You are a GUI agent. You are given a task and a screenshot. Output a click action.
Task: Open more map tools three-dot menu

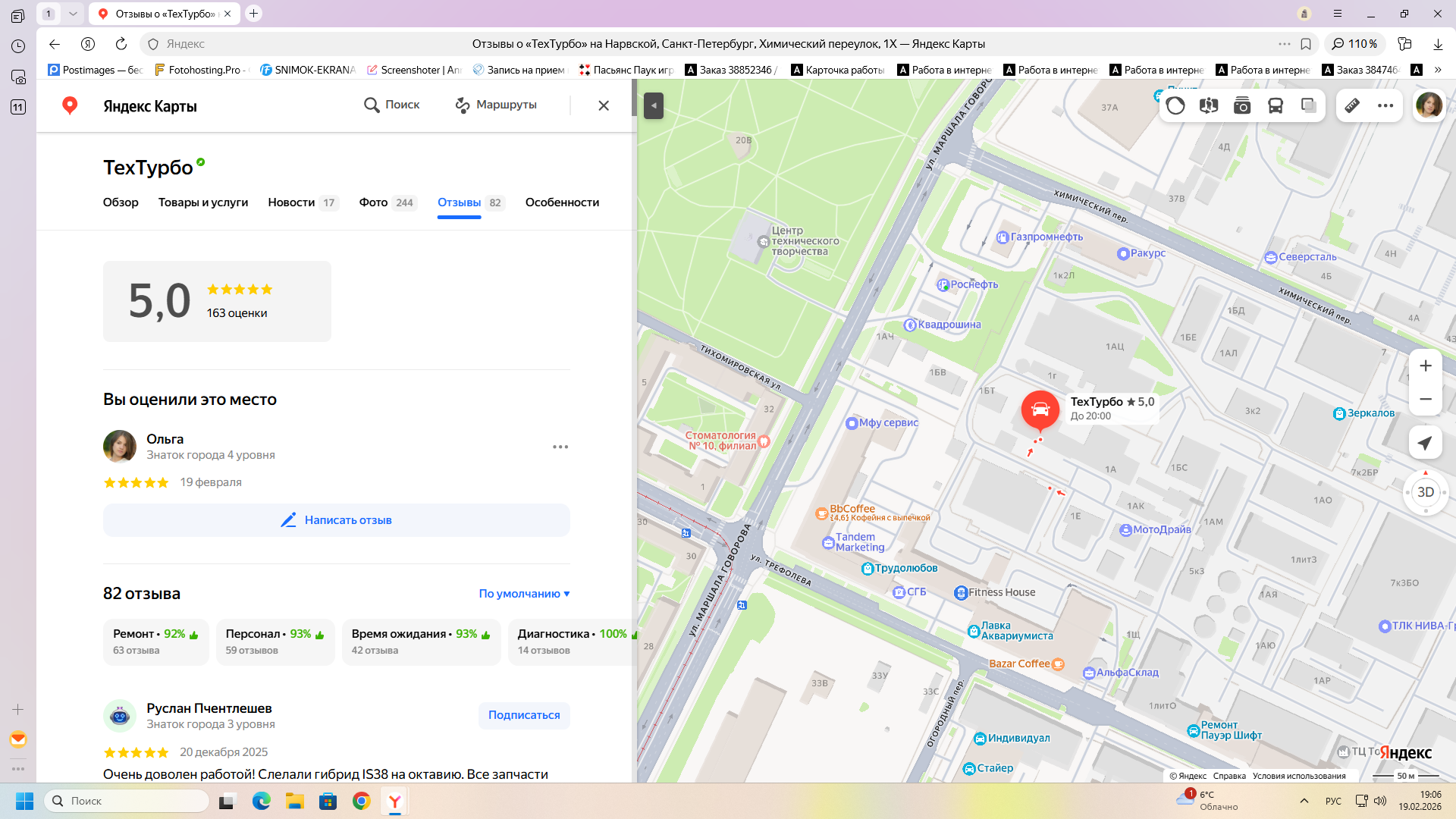pos(1385,105)
